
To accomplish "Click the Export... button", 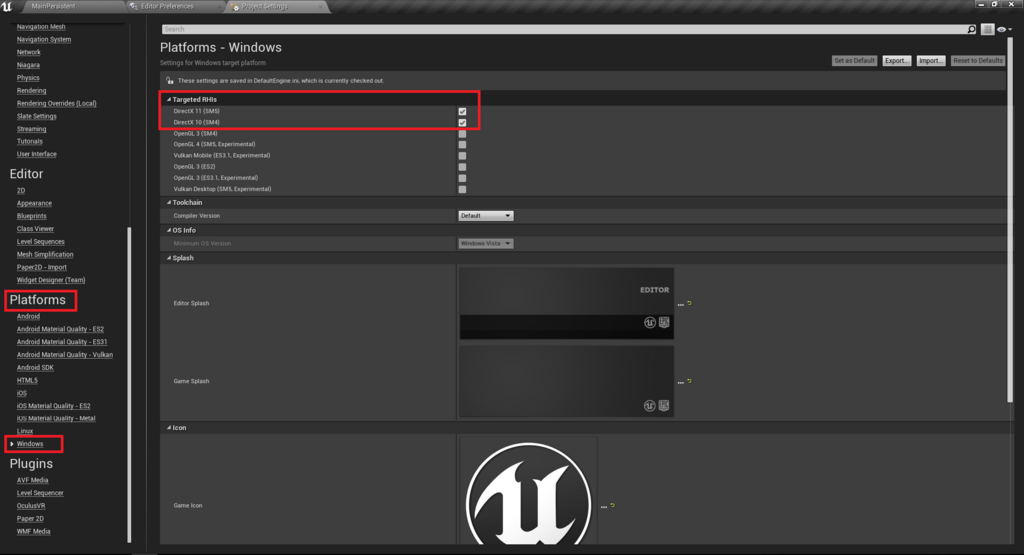I will [x=897, y=61].
